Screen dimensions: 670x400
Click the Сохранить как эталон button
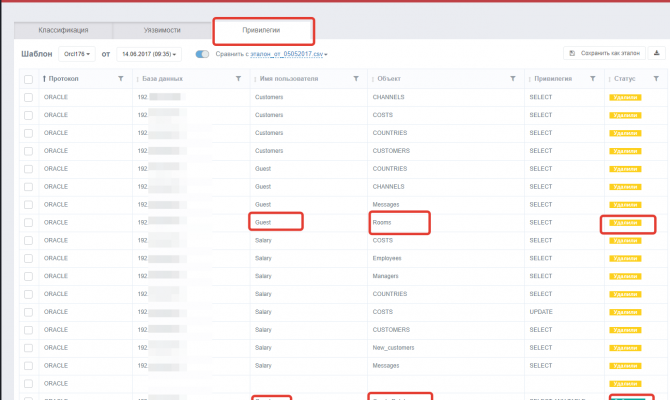(605, 53)
